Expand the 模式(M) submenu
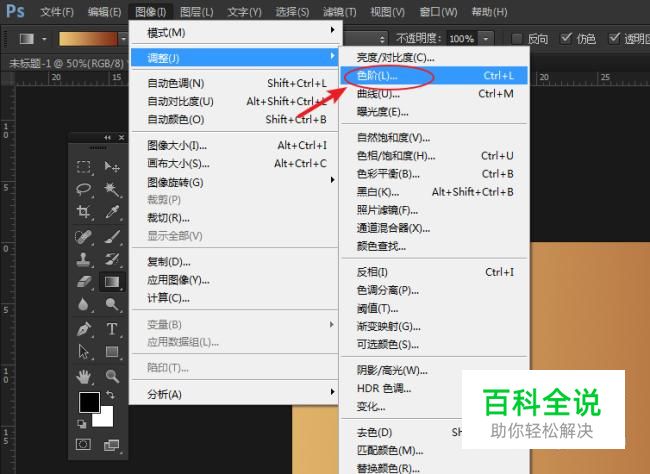650x474 pixels. pyautogui.click(x=236, y=32)
